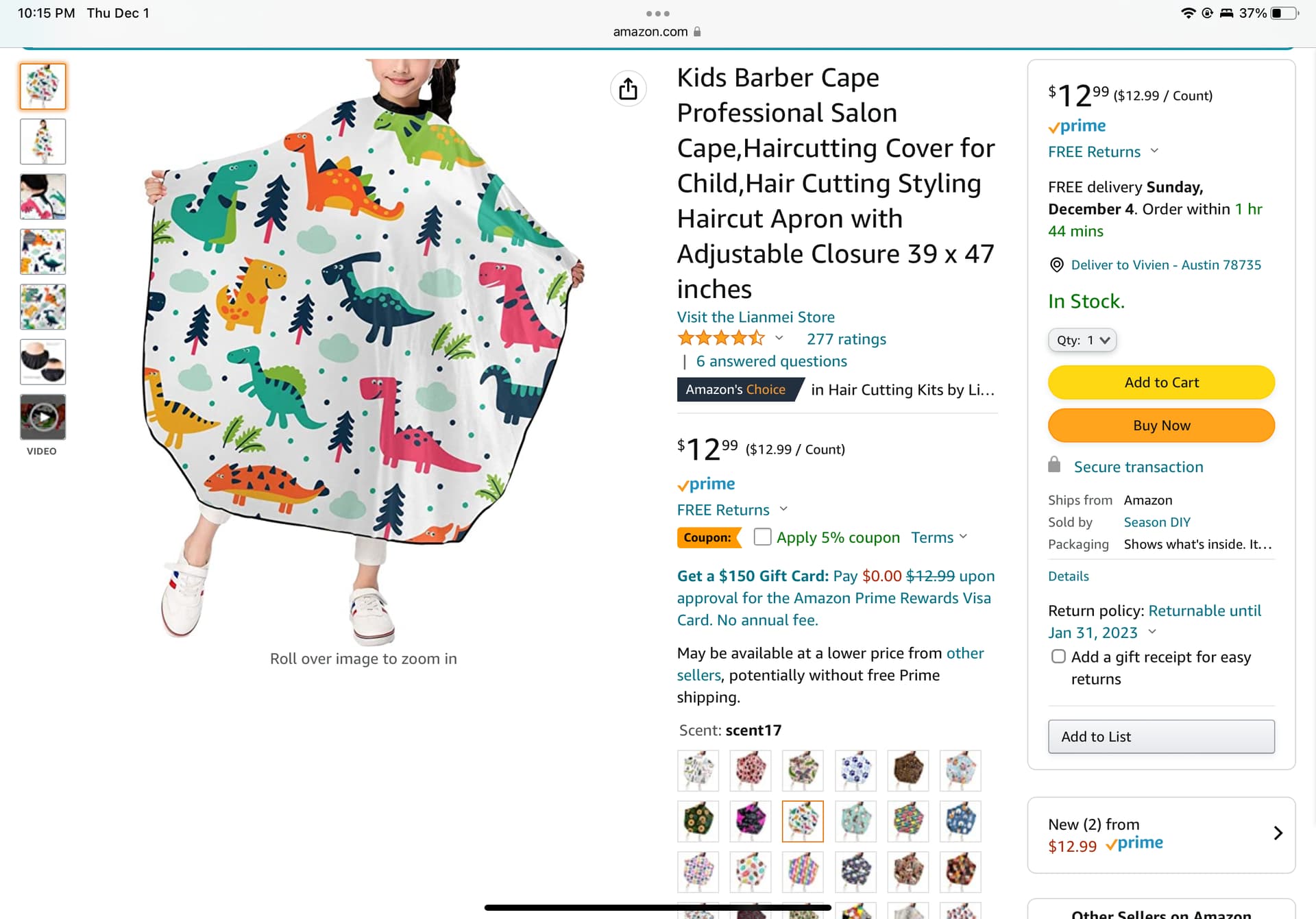Expand FREE Returns in buy box
Image resolution: width=1316 pixels, height=919 pixels.
click(x=1103, y=151)
